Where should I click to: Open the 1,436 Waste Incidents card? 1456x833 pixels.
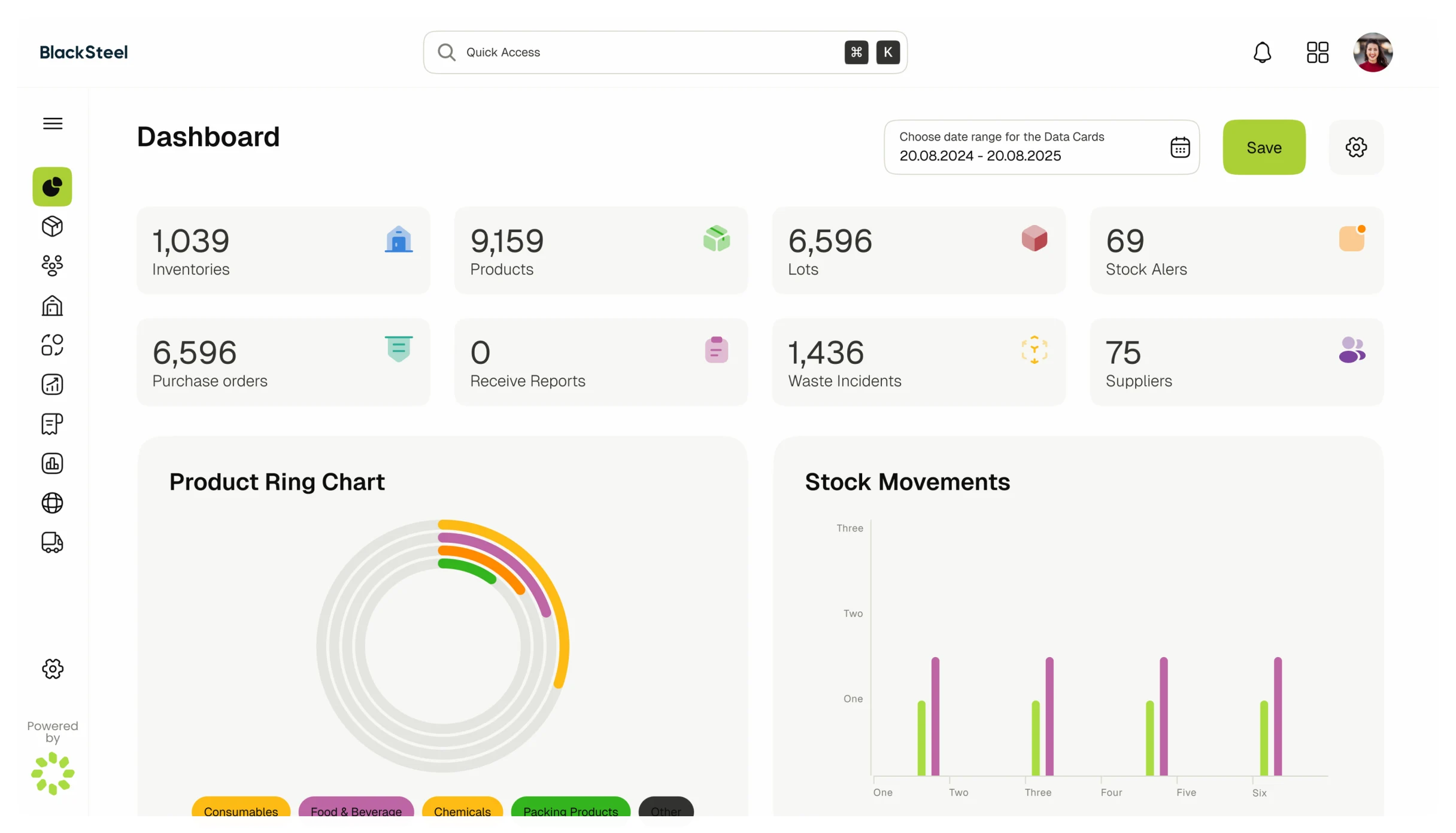point(919,362)
